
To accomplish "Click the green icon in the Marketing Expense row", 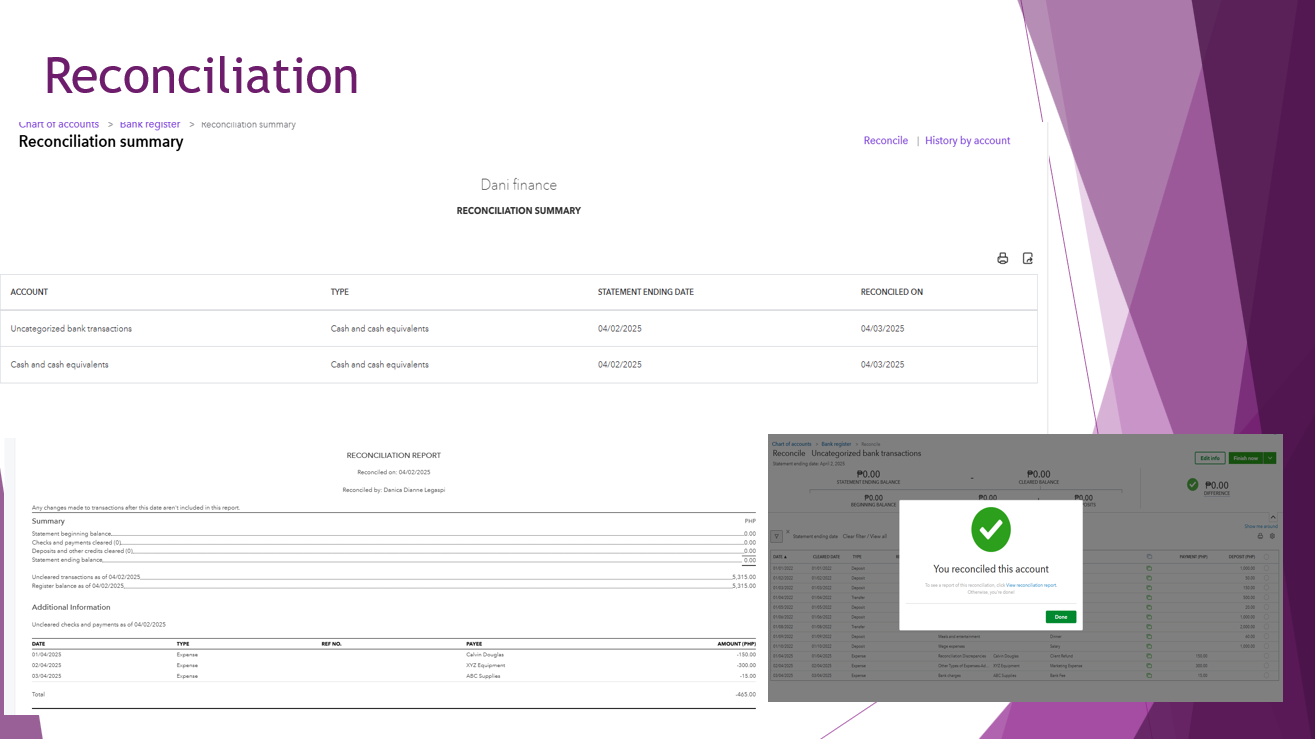I will click(x=1149, y=665).
